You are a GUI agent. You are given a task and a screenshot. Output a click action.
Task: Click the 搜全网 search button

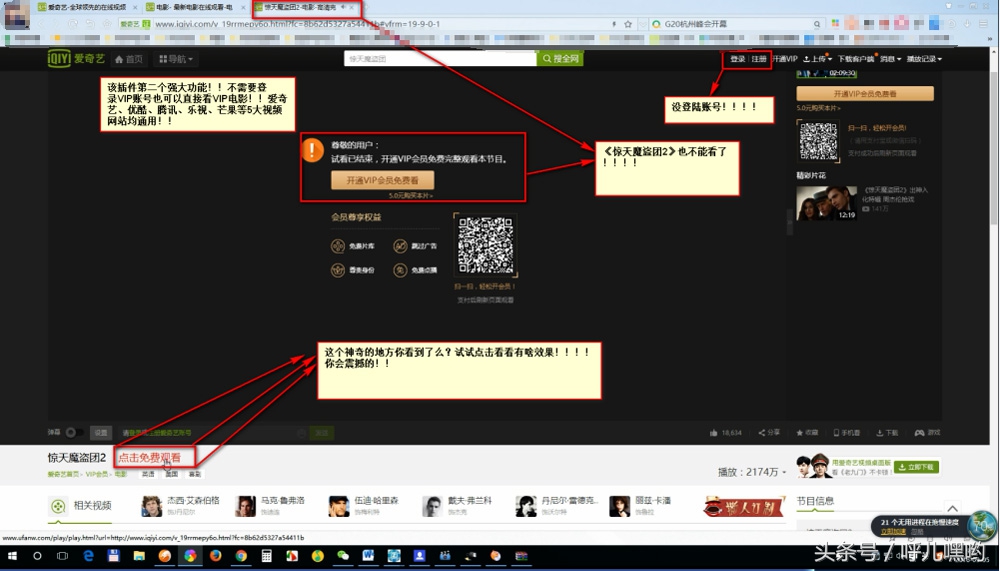coord(560,59)
